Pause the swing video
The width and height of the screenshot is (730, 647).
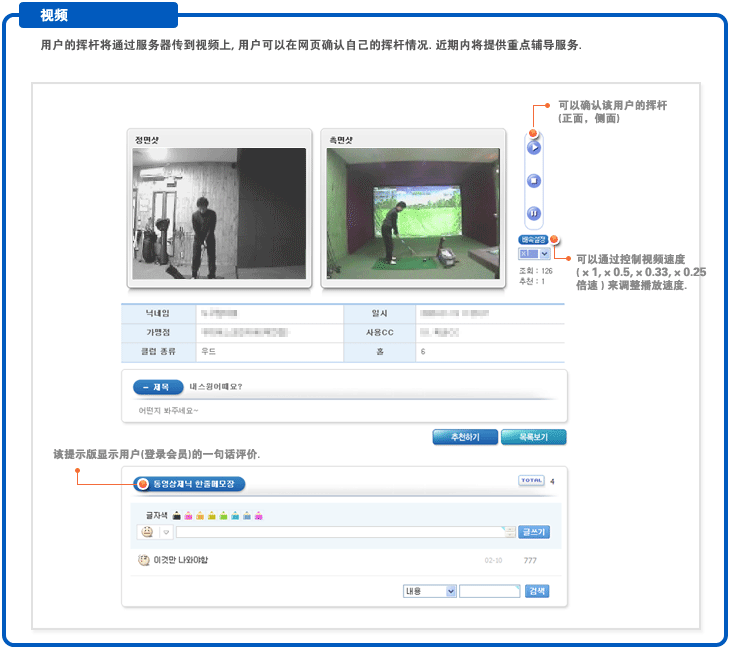pos(534,213)
